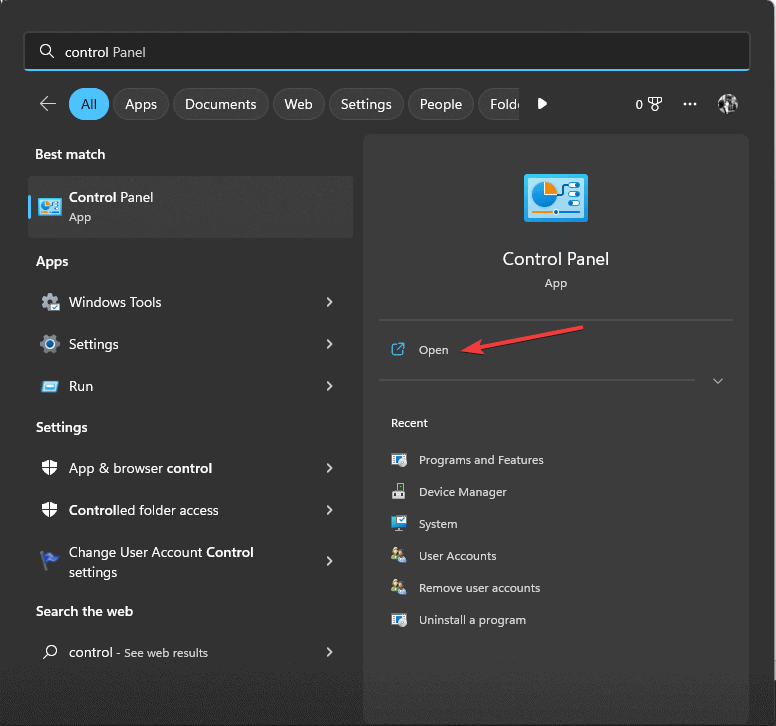The height and width of the screenshot is (726, 776).
Task: Open the three-dot more options menu
Action: click(690, 104)
